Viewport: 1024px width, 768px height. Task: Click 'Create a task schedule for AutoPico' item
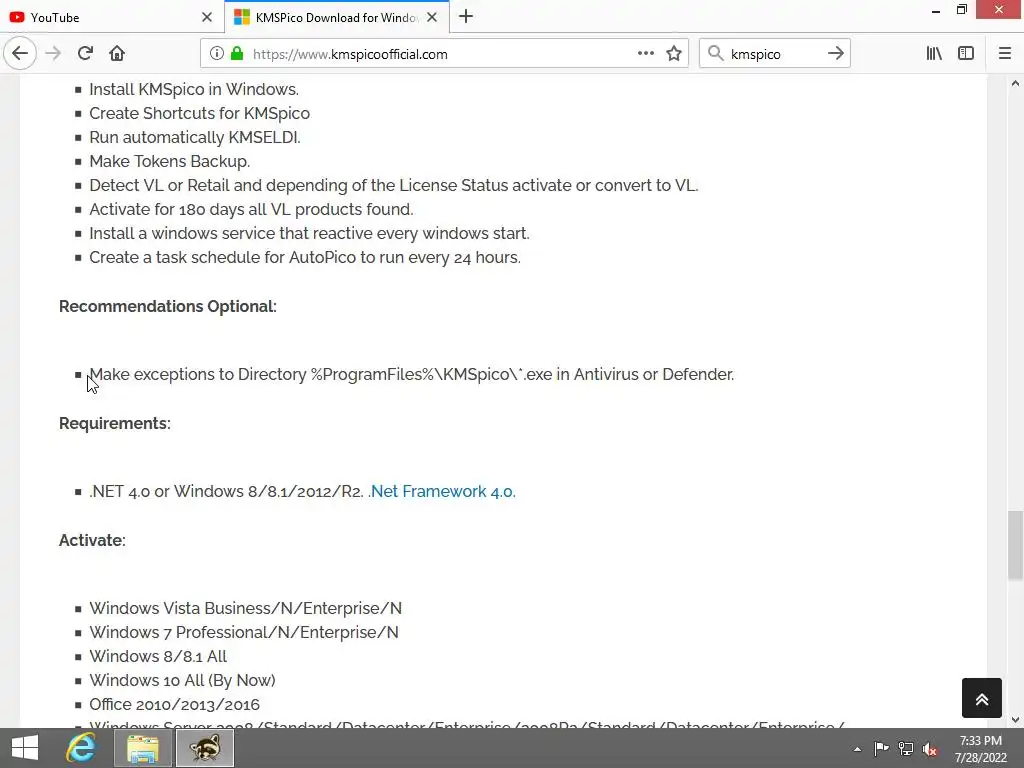[305, 257]
